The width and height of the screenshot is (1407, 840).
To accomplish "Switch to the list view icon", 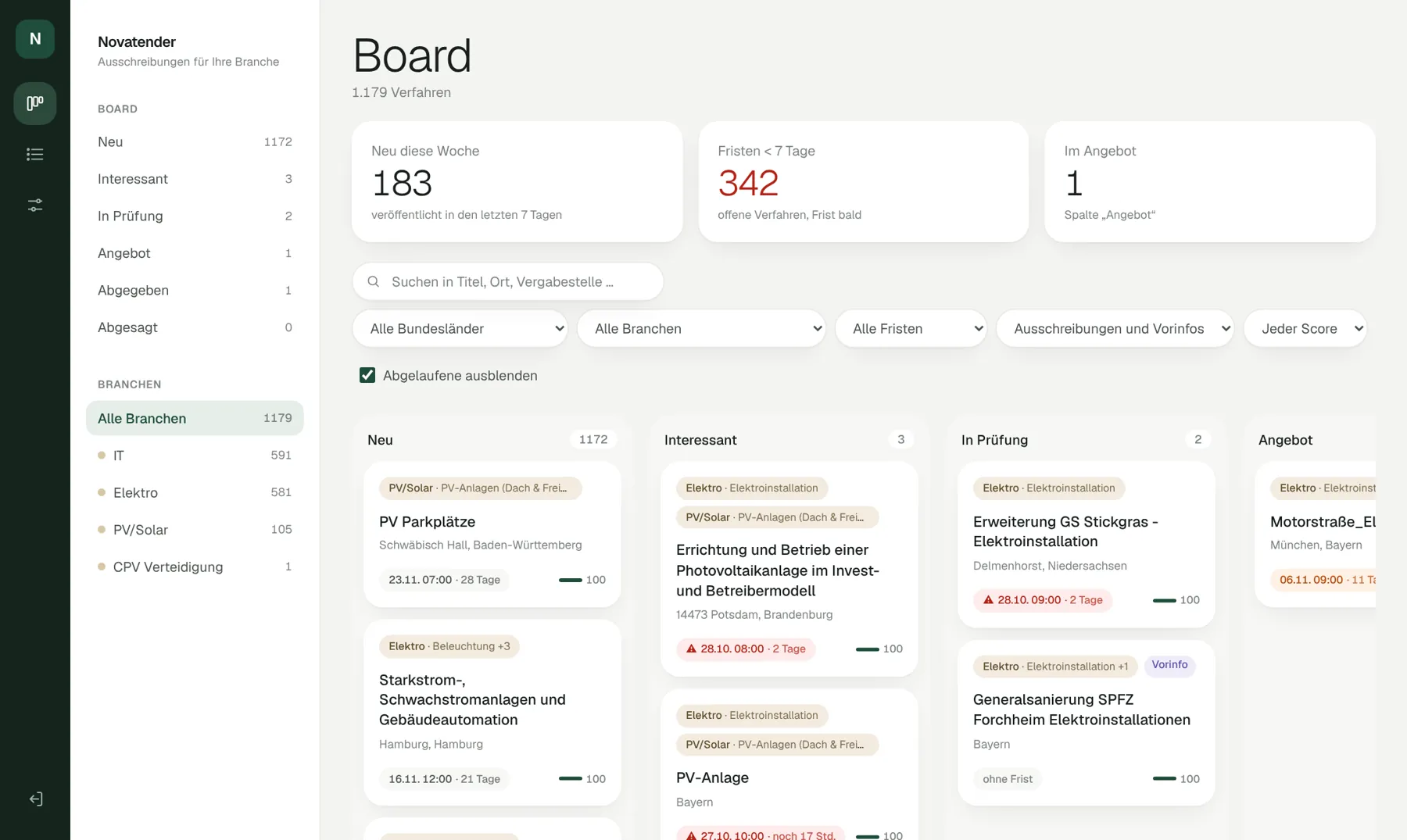I will (35, 155).
